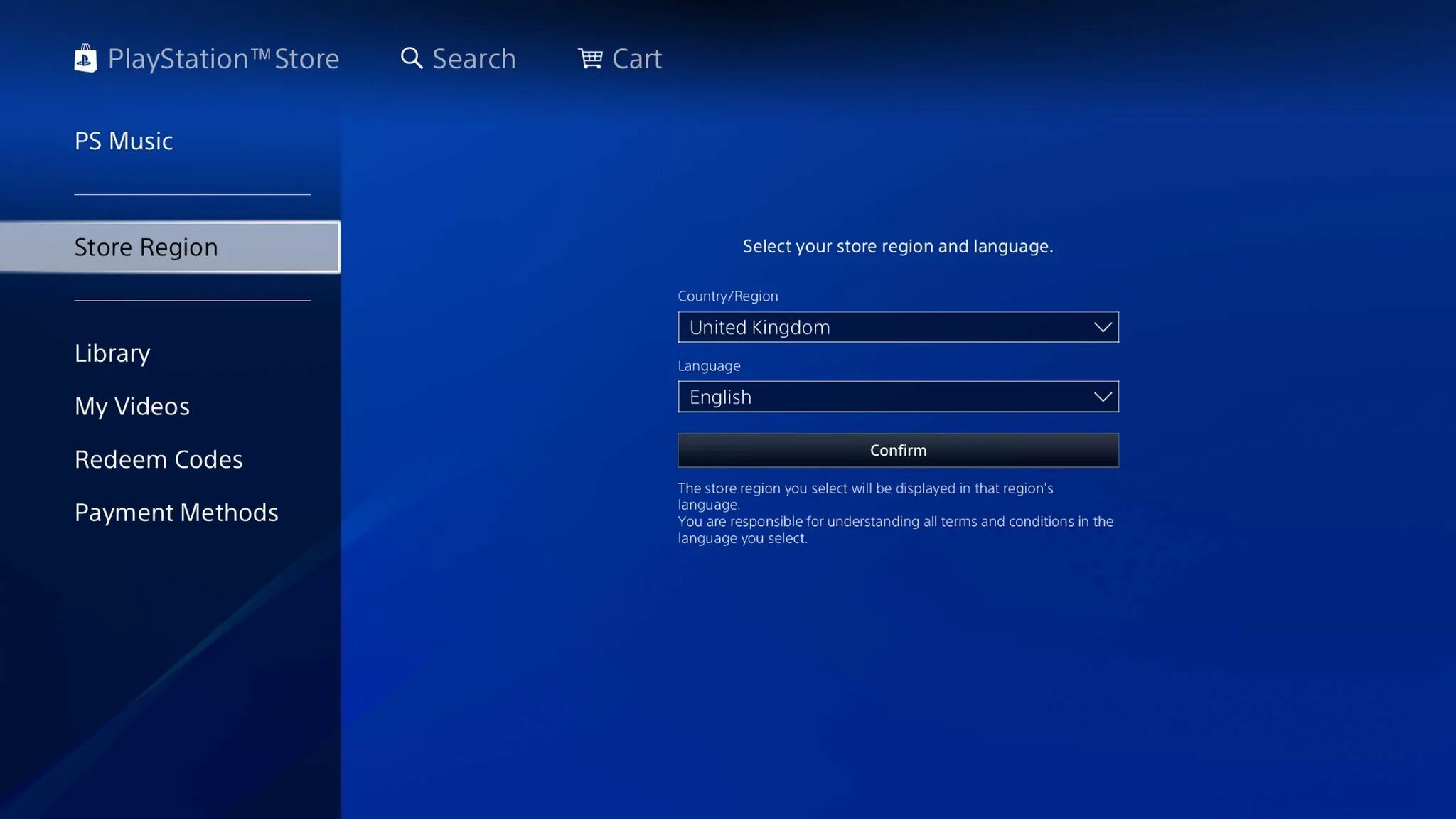Click the Library navigation item

click(x=111, y=353)
